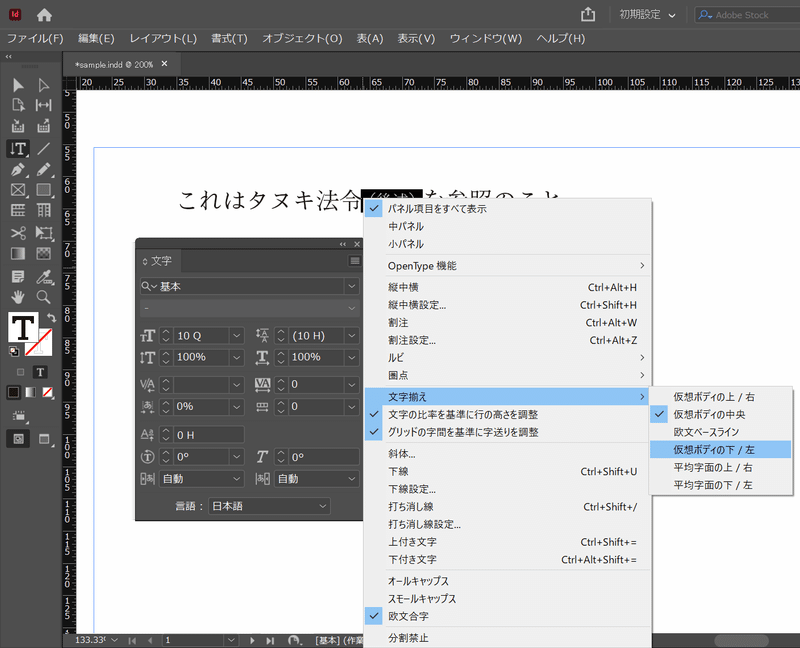The image size is (800, 648).
Task: Go to the previous page button
Action: pyautogui.click(x=150, y=640)
